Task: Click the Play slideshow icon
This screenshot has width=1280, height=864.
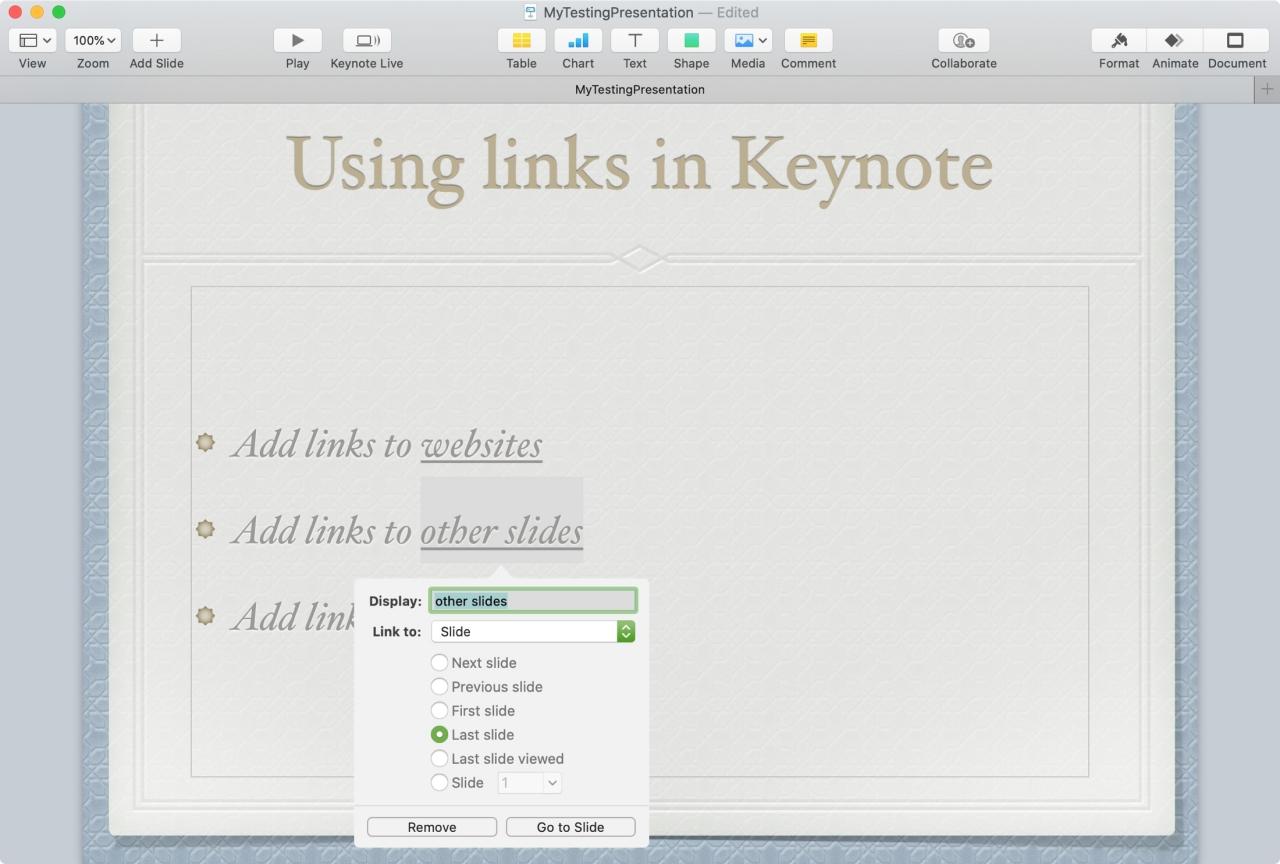Action: click(297, 41)
